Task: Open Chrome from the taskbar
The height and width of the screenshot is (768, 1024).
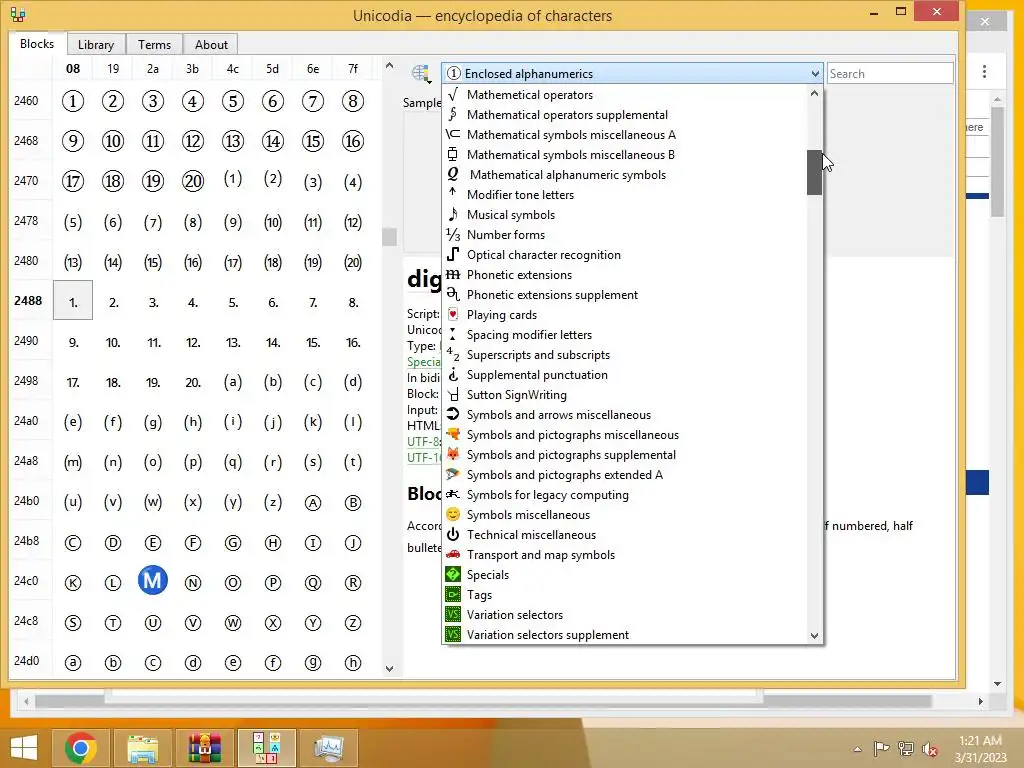Action: 81,748
